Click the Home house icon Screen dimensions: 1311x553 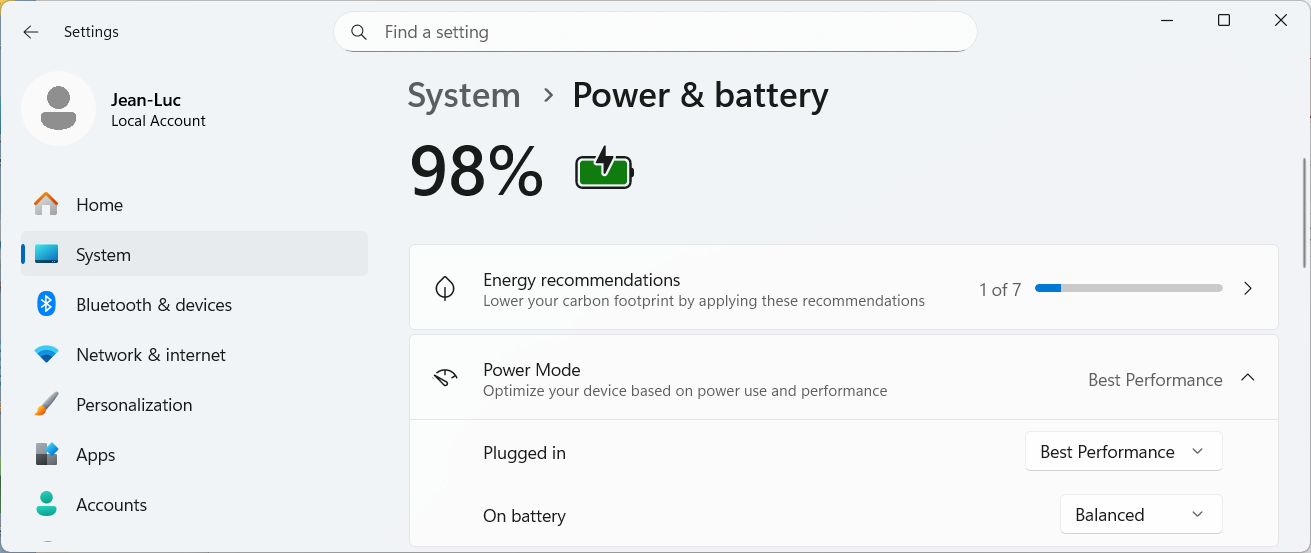click(x=46, y=205)
